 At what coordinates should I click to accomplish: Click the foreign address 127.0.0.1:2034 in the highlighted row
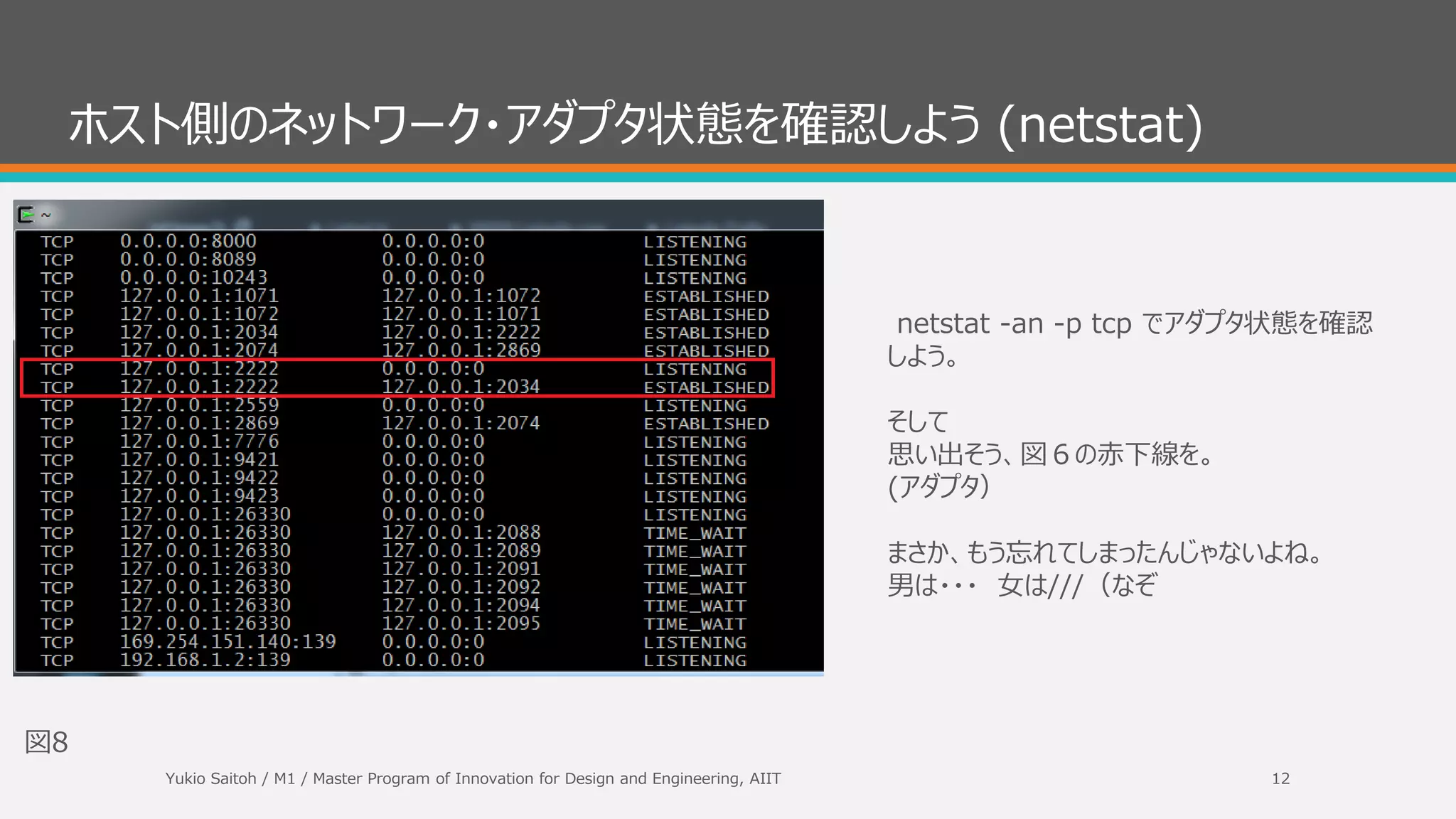[461, 387]
